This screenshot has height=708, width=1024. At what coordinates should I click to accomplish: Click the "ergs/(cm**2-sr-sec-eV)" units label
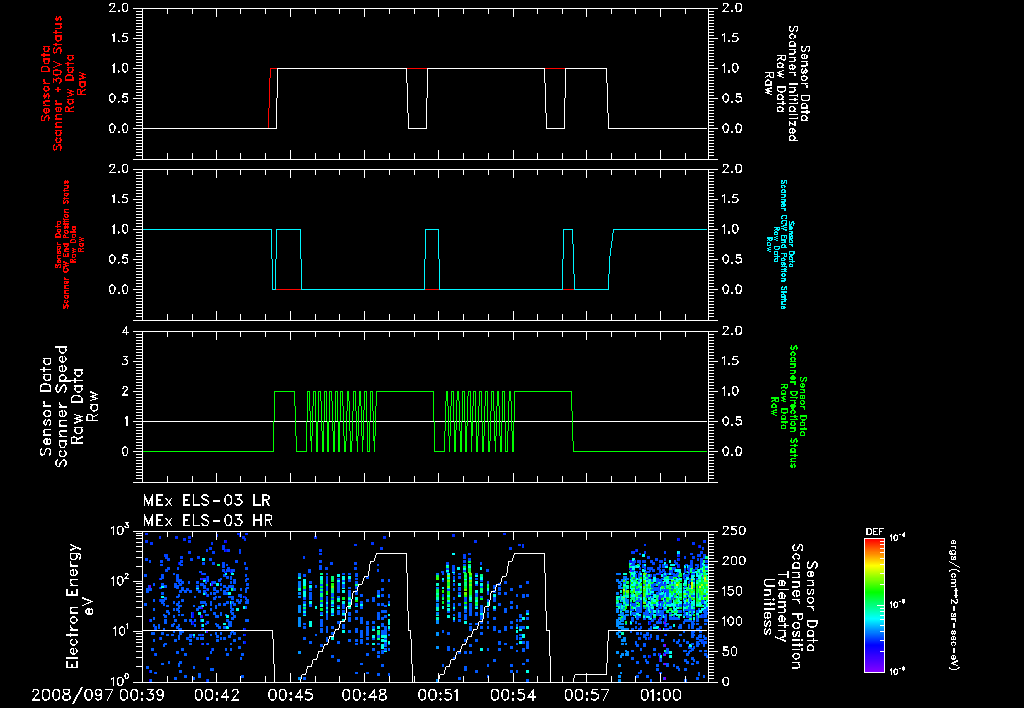pos(953,605)
